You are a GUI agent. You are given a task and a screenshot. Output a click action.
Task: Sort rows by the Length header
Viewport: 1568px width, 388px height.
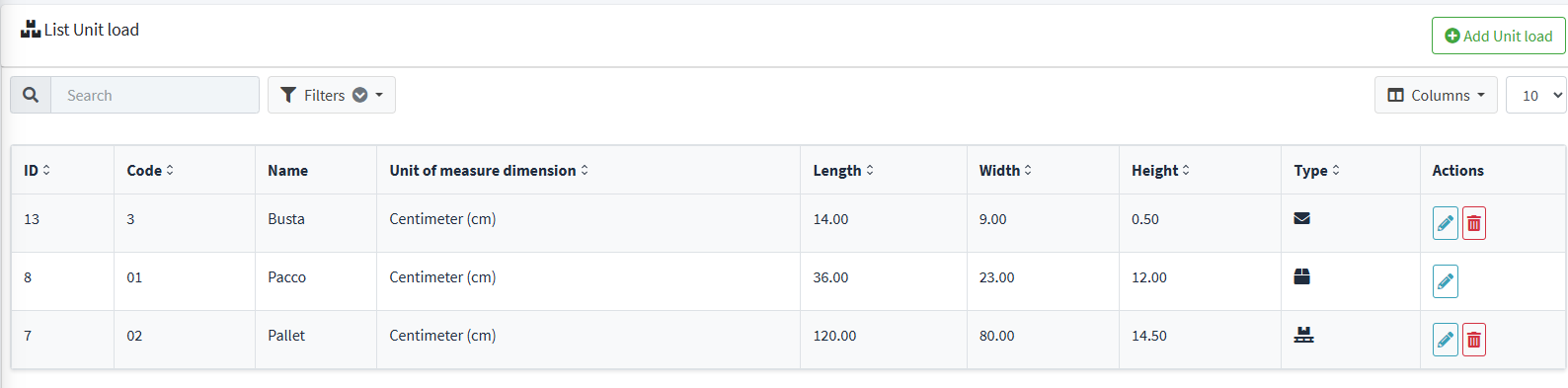(x=843, y=170)
